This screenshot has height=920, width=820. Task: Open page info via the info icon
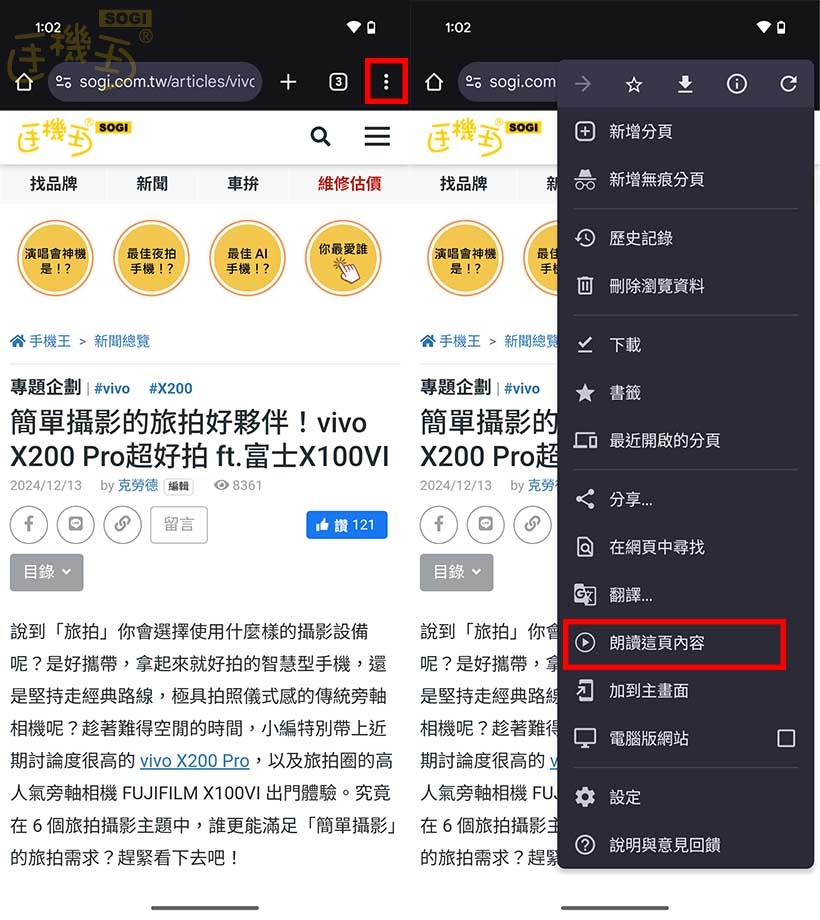(x=737, y=84)
